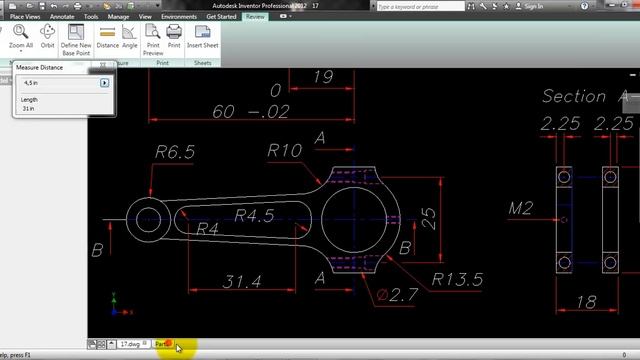This screenshot has width=640, height=360.
Task: Click printer icon in quick access toolbar
Action: click(x=78, y=6)
